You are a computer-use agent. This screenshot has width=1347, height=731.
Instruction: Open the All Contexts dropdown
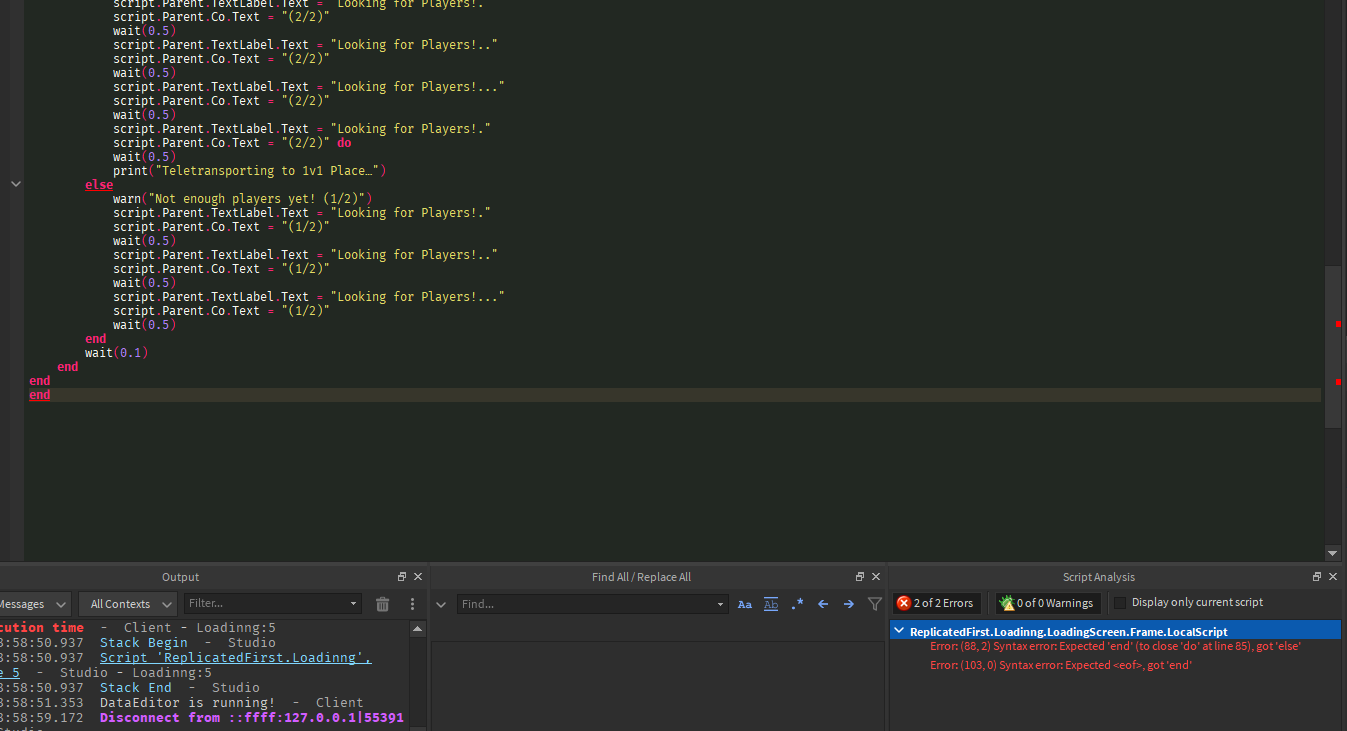click(x=128, y=604)
